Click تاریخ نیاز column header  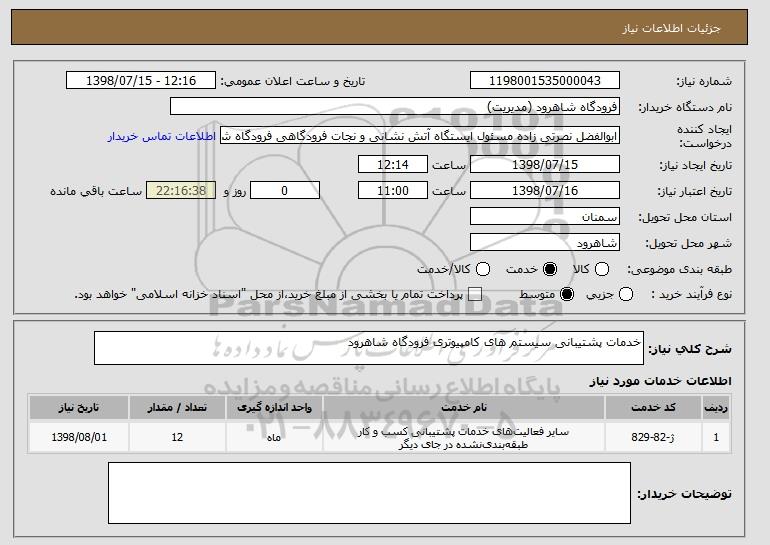pos(79,408)
